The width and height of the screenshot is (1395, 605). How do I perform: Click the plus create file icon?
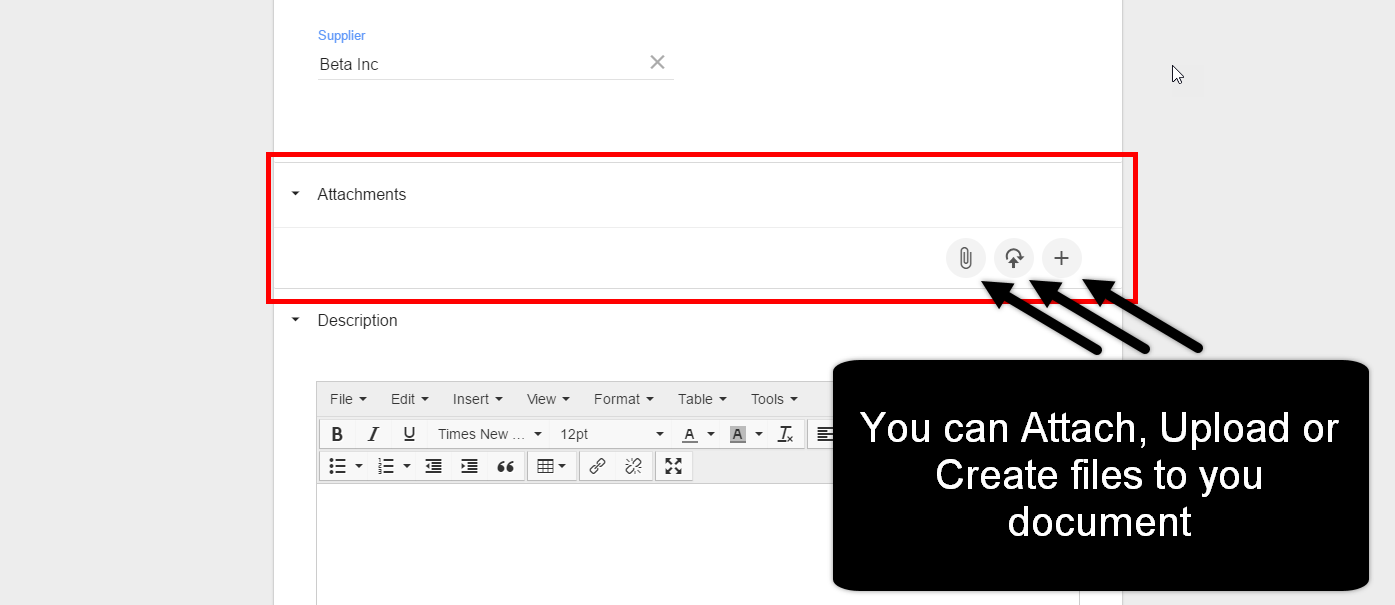(x=1062, y=259)
